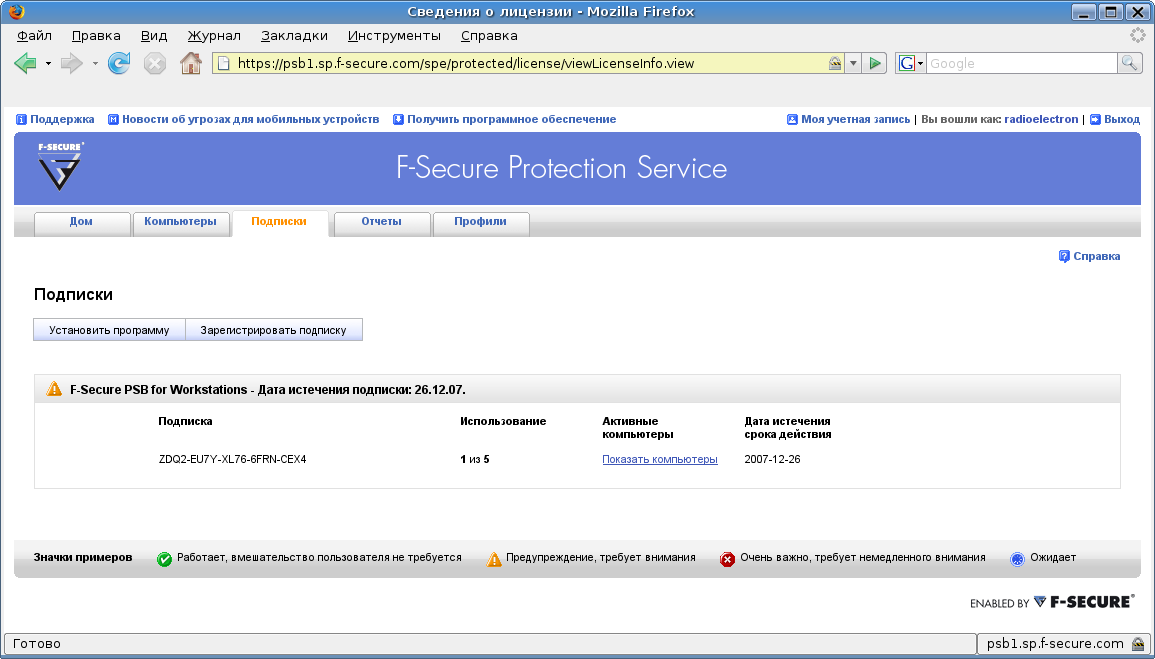Switch to the Дом tab
The image size is (1155, 659).
pos(81,222)
